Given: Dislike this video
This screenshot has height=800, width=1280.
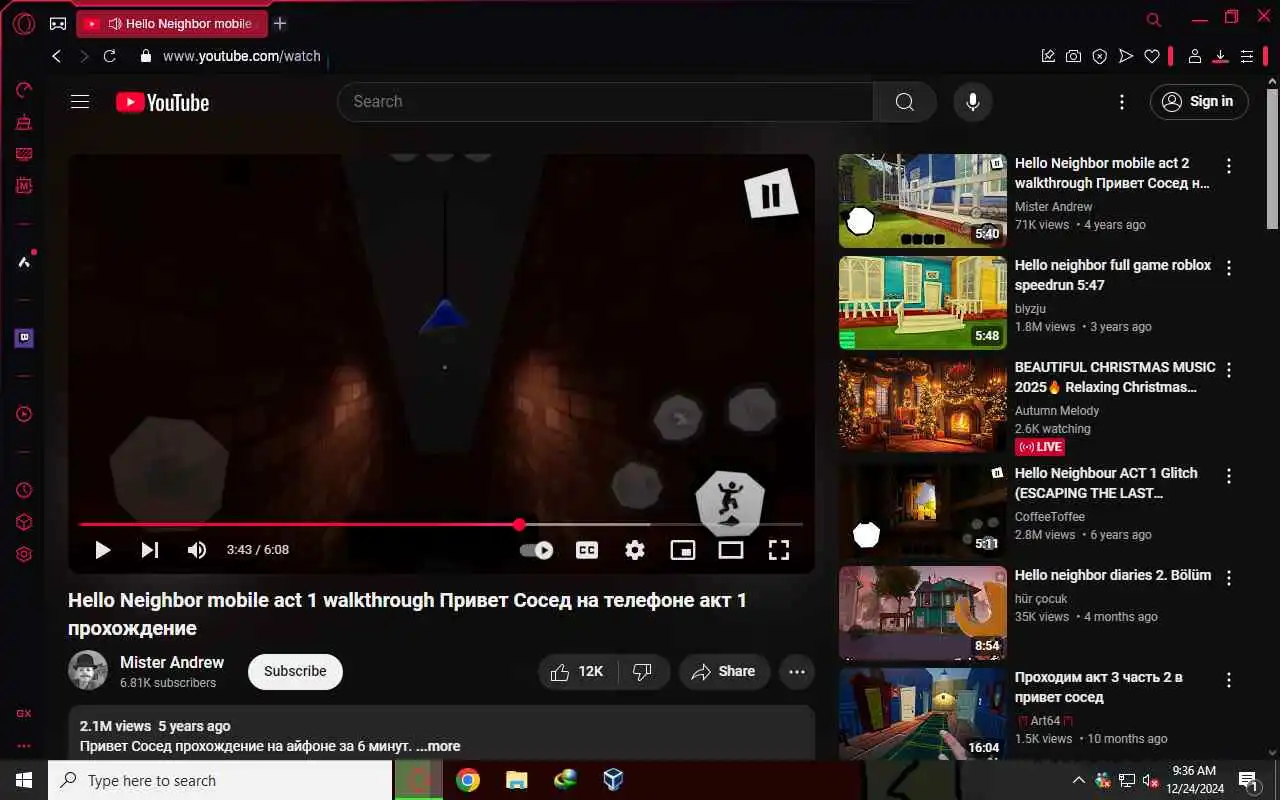Looking at the screenshot, I should coord(643,672).
